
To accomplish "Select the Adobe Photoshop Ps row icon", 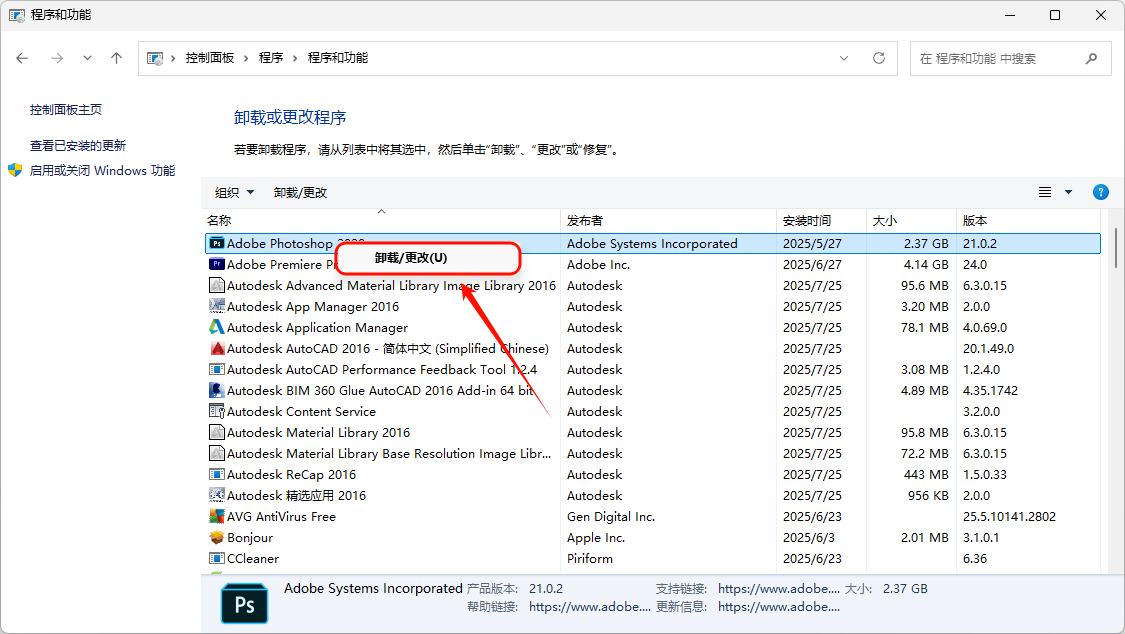I will [217, 243].
